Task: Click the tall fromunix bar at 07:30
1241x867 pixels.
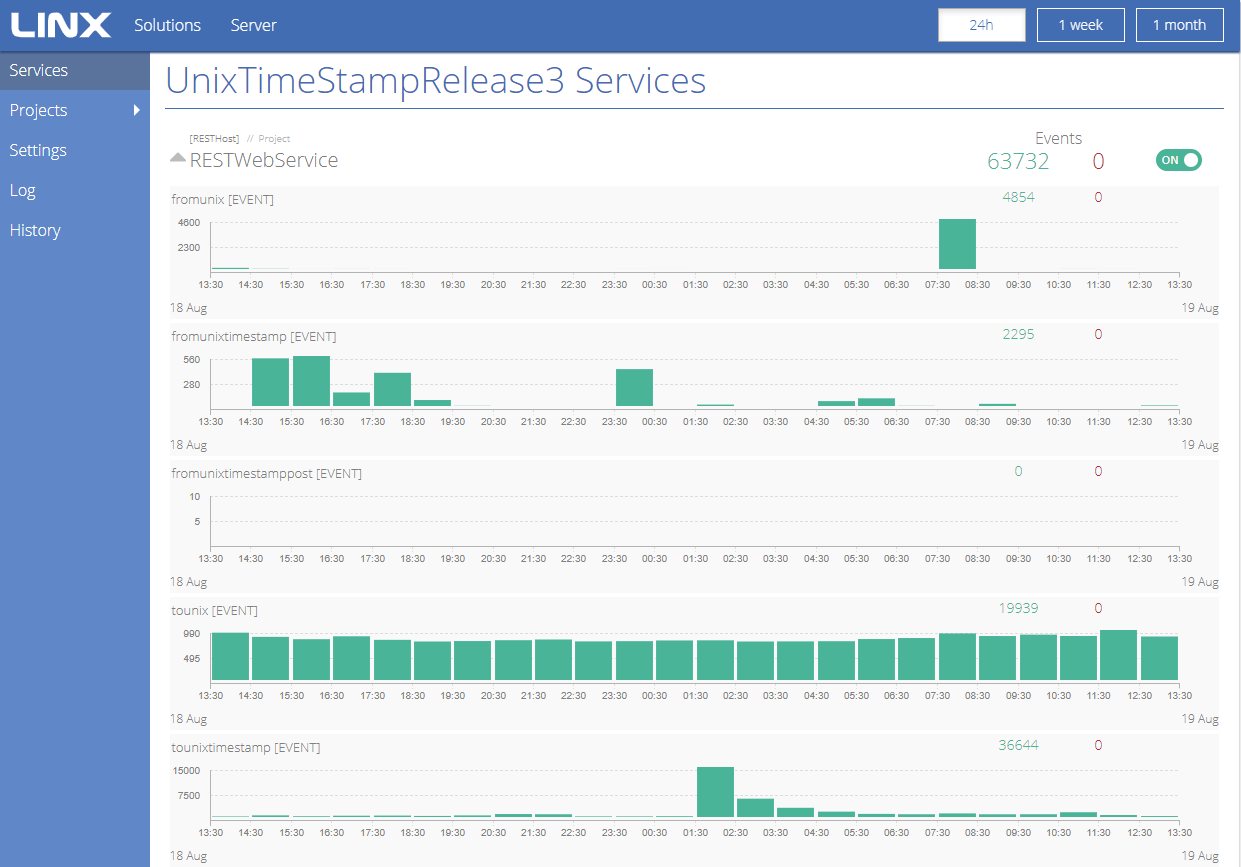Action: coord(957,244)
